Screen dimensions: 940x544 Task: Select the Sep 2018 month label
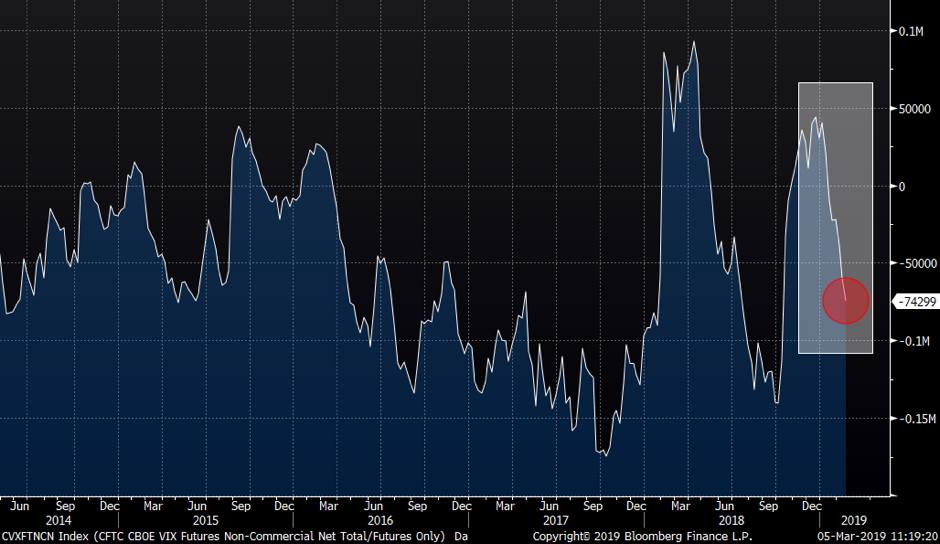(x=769, y=506)
